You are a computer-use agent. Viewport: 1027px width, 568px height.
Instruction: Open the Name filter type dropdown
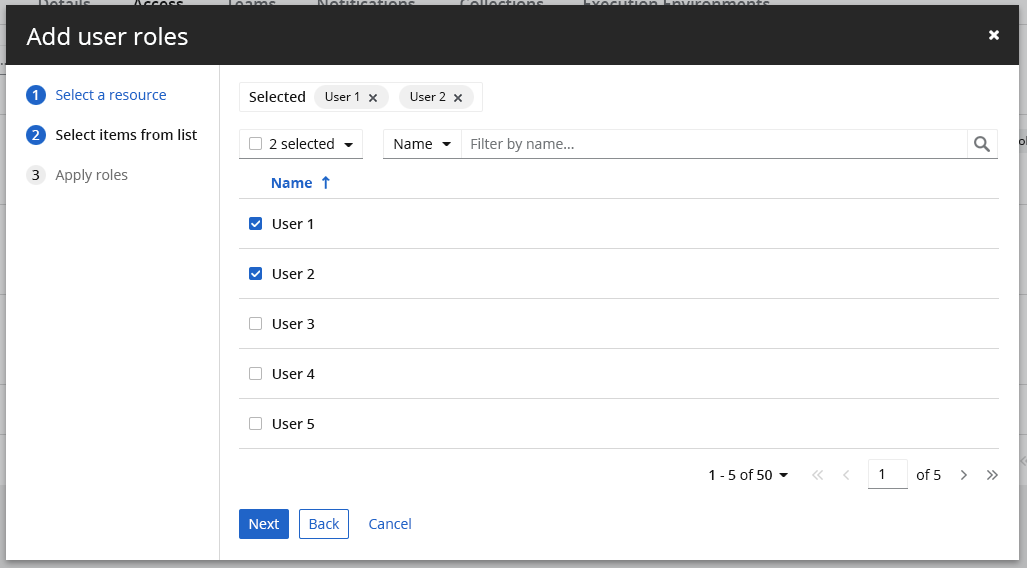point(422,144)
